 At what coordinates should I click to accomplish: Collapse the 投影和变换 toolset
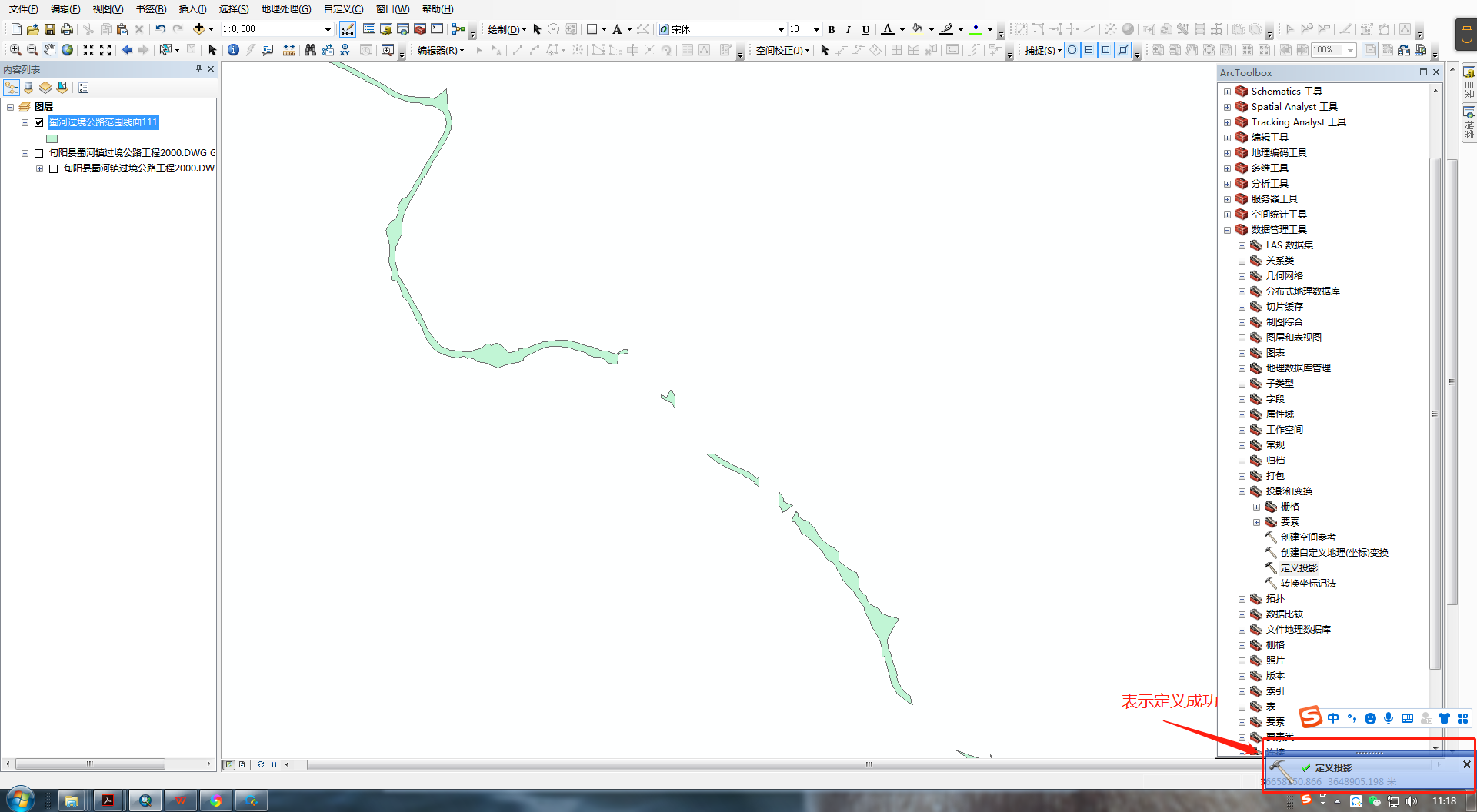[1242, 491]
